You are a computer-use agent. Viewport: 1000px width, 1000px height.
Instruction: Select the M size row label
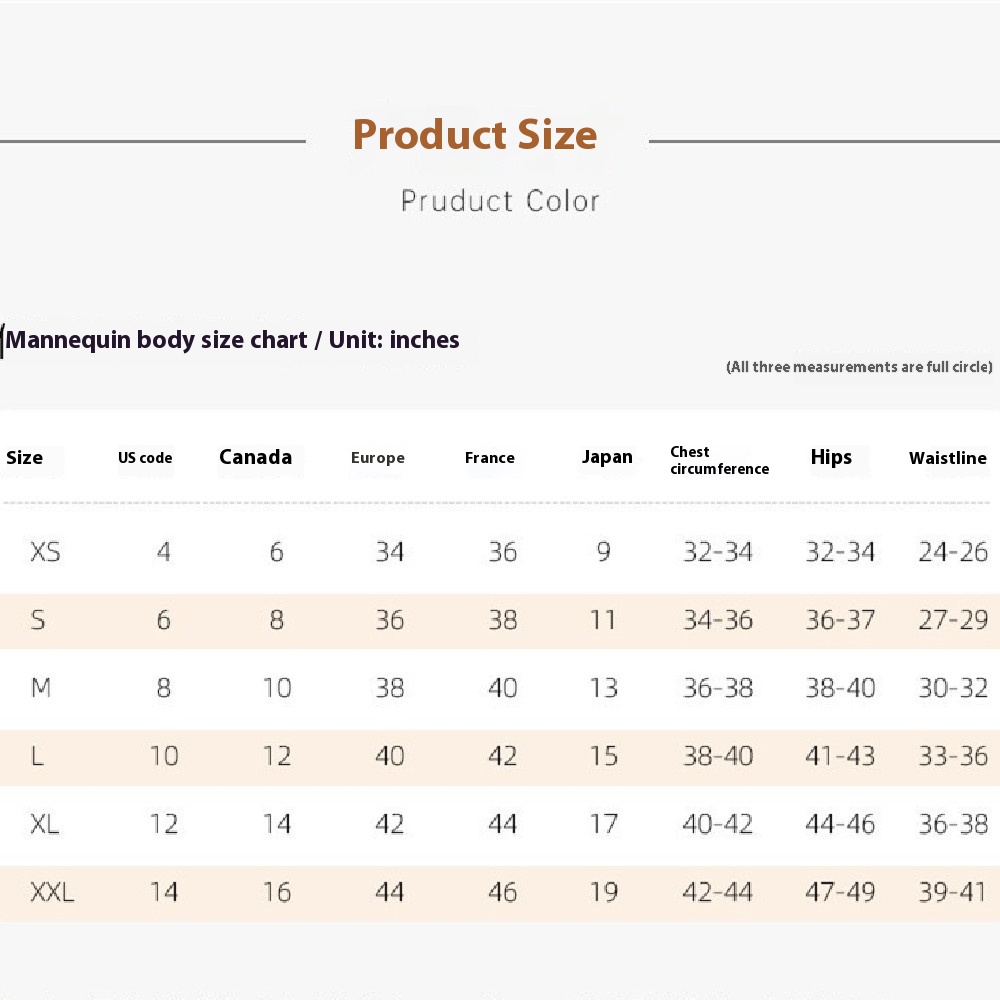(x=41, y=688)
